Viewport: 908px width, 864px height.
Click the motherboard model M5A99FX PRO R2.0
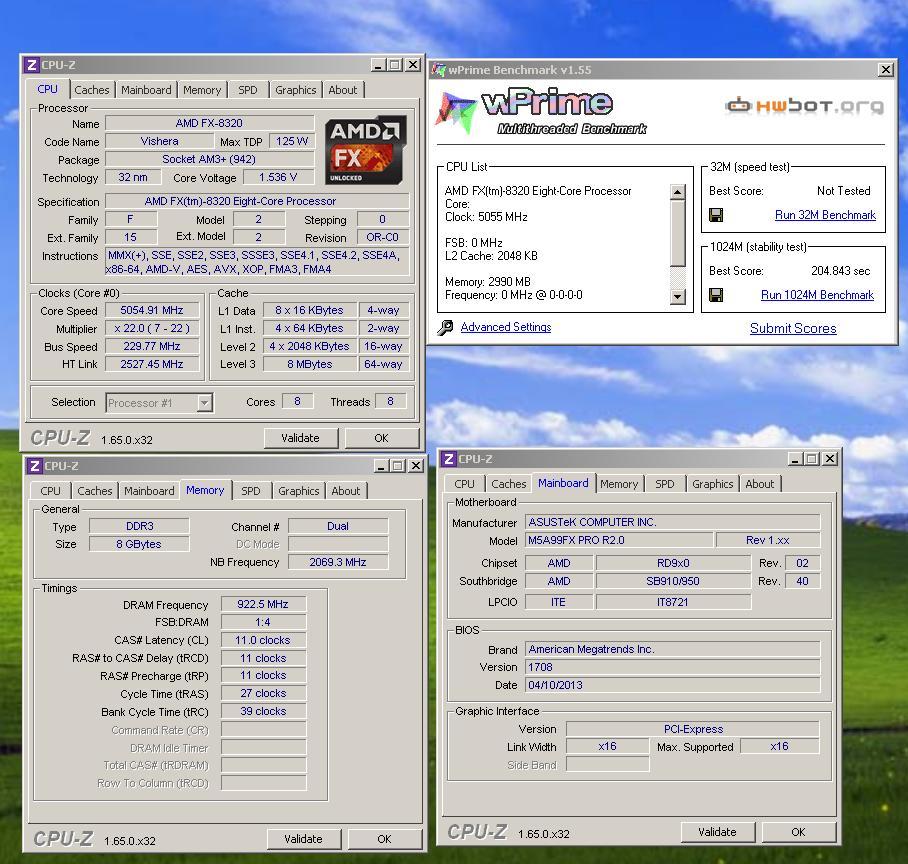[619, 540]
